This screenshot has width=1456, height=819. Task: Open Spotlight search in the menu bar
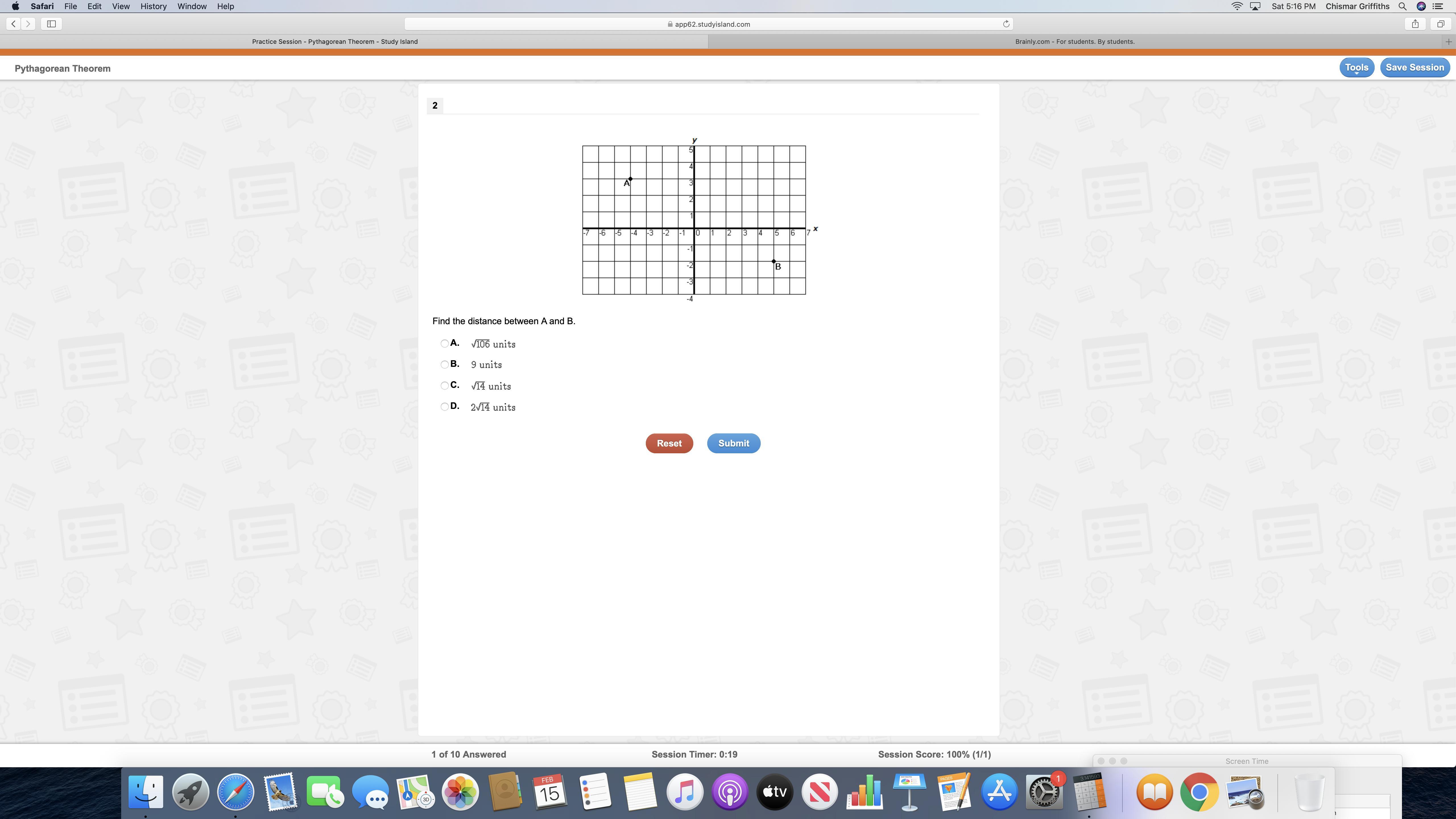coord(1402,6)
